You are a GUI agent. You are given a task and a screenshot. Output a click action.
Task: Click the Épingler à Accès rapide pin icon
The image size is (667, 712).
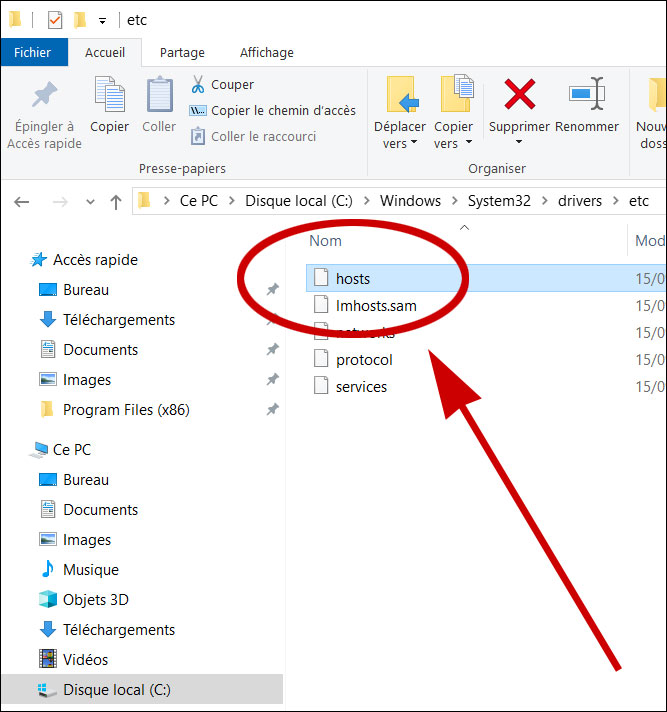coord(44,94)
